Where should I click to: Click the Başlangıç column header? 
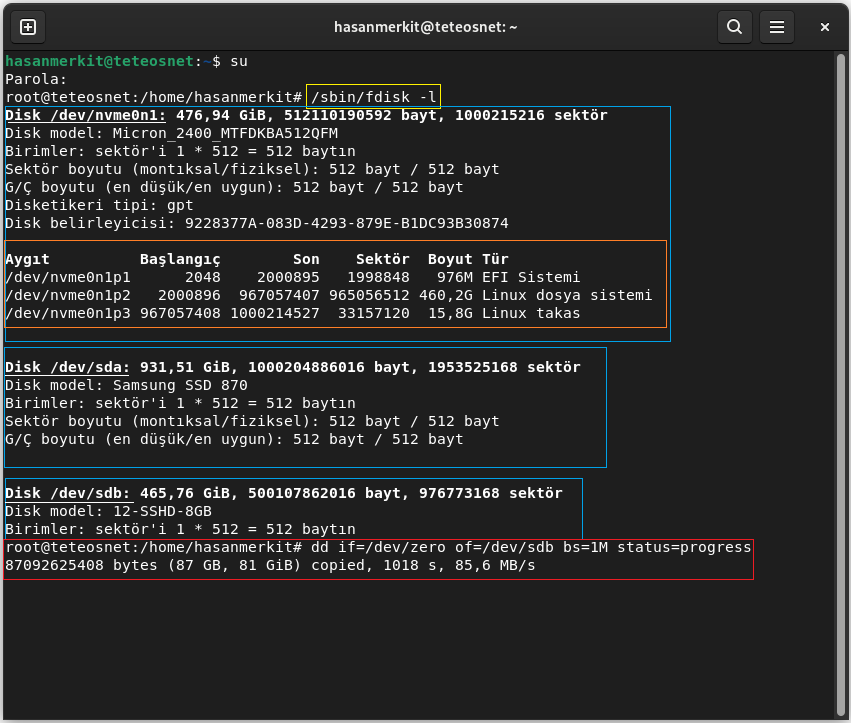click(180, 259)
